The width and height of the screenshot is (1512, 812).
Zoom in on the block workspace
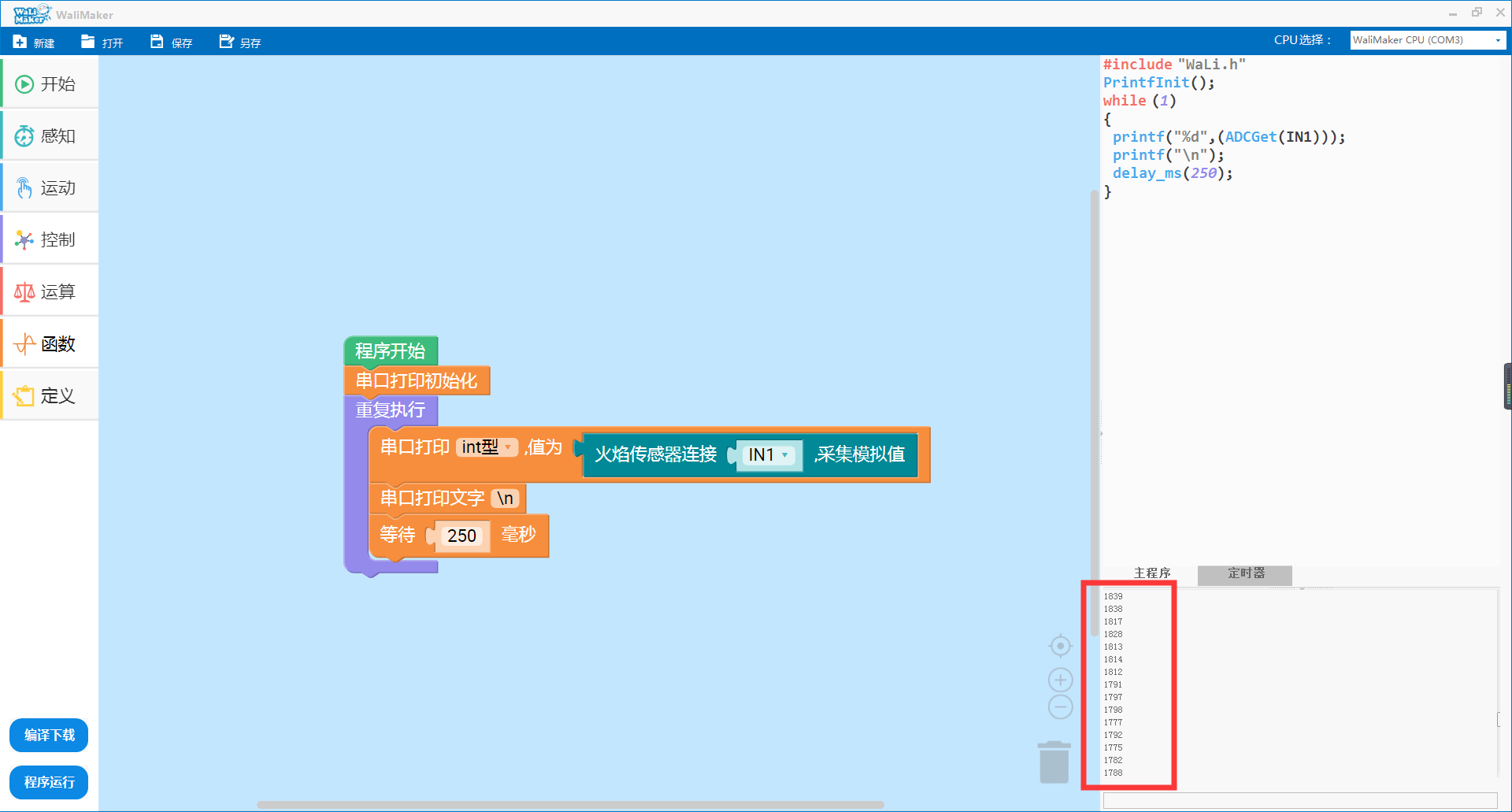click(x=1061, y=680)
